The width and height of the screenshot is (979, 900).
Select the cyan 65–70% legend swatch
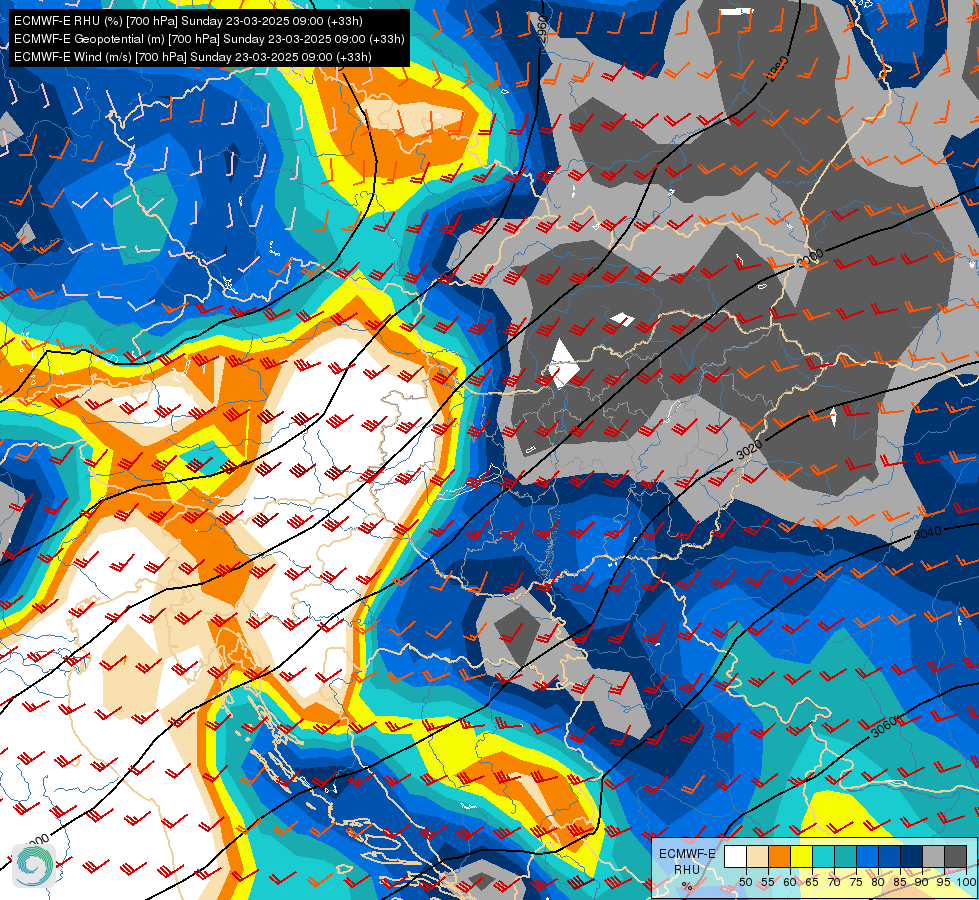pyautogui.click(x=824, y=856)
